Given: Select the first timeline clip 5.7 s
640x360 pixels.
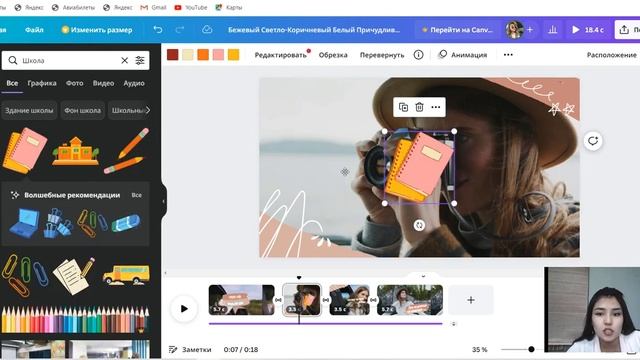Looking at the screenshot, I should [241, 300].
